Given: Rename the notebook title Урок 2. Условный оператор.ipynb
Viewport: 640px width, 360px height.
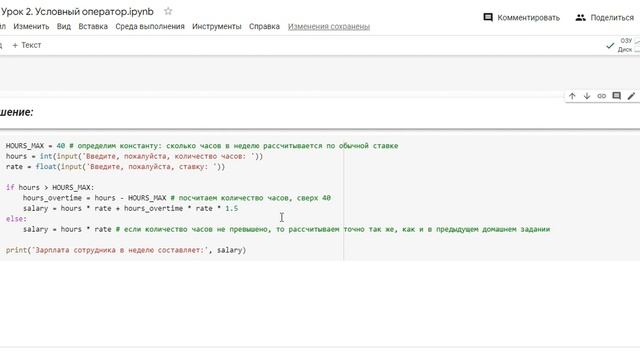Looking at the screenshot, I should pyautogui.click(x=77, y=11).
